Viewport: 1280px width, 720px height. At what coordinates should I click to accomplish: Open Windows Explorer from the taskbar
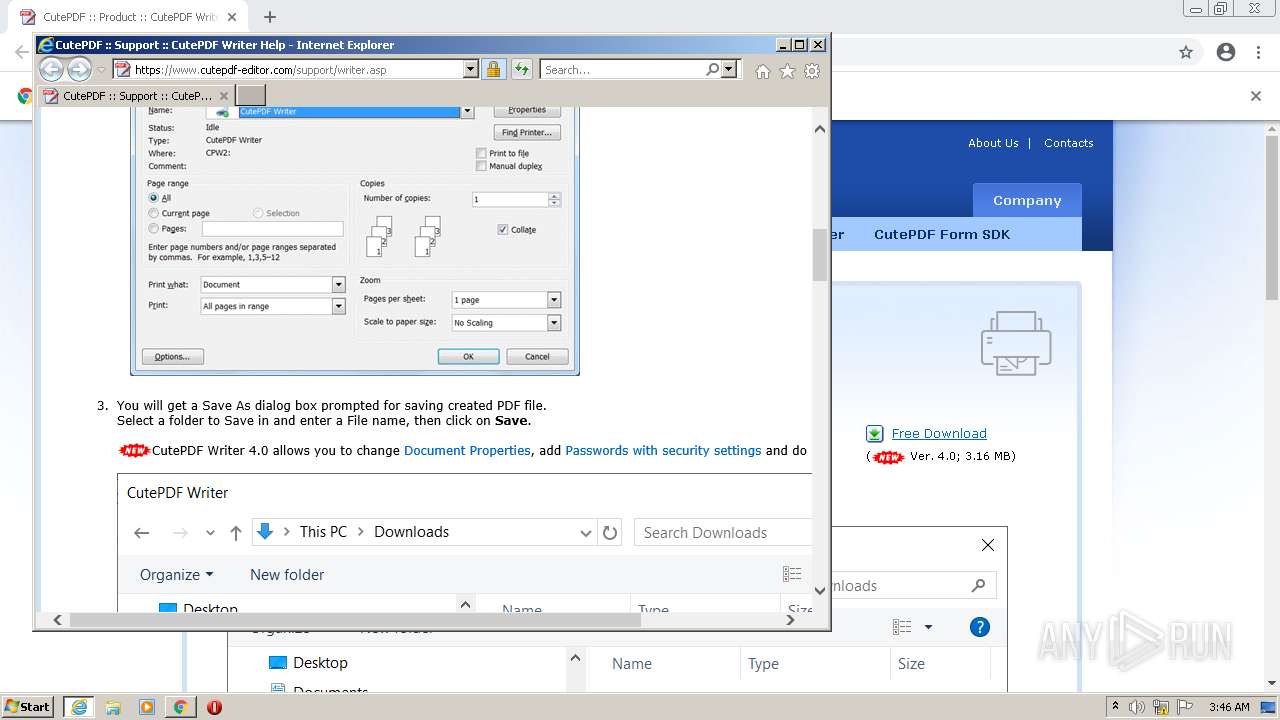(x=113, y=707)
